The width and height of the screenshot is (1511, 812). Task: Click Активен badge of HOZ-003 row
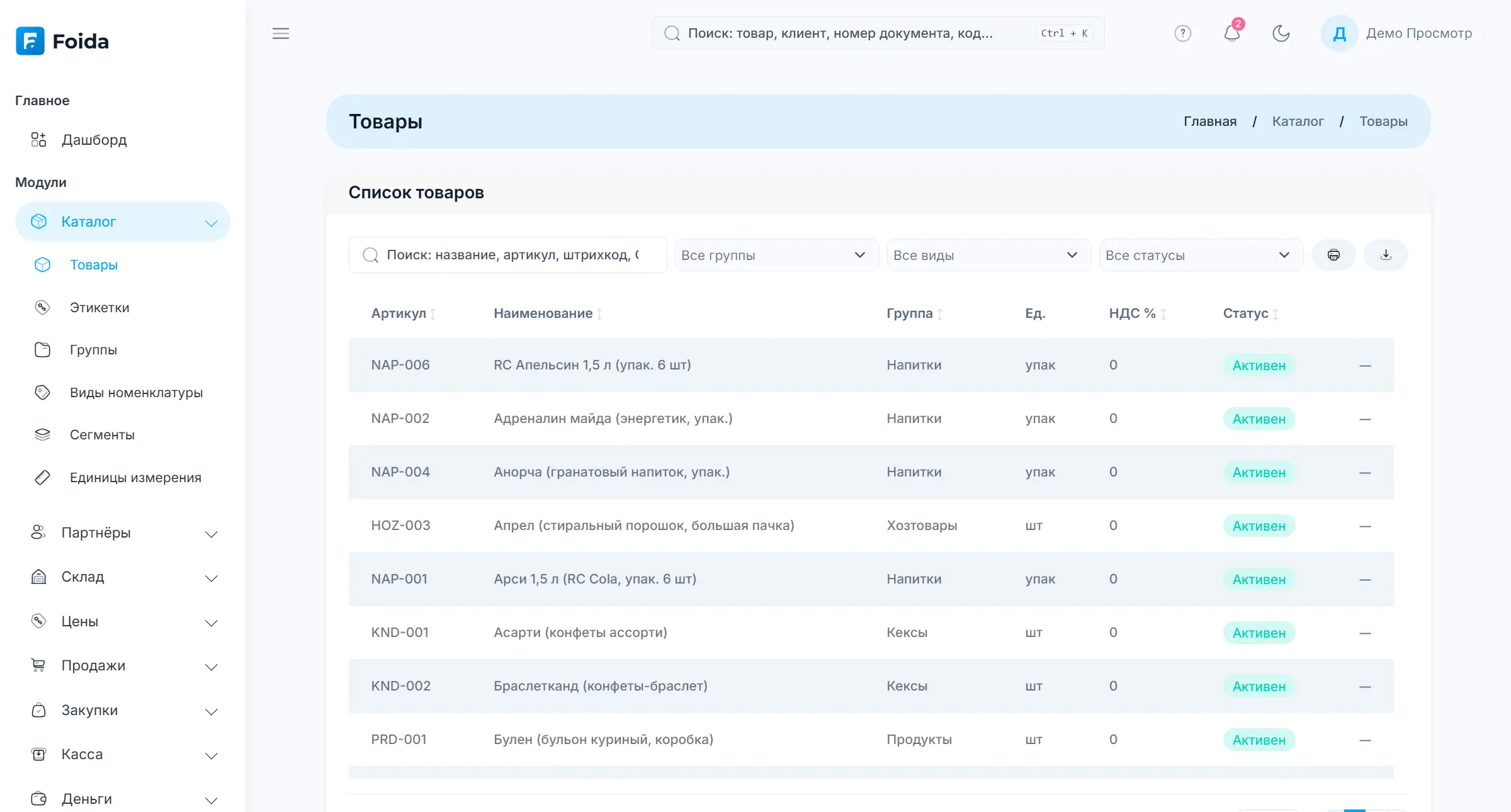click(x=1259, y=526)
